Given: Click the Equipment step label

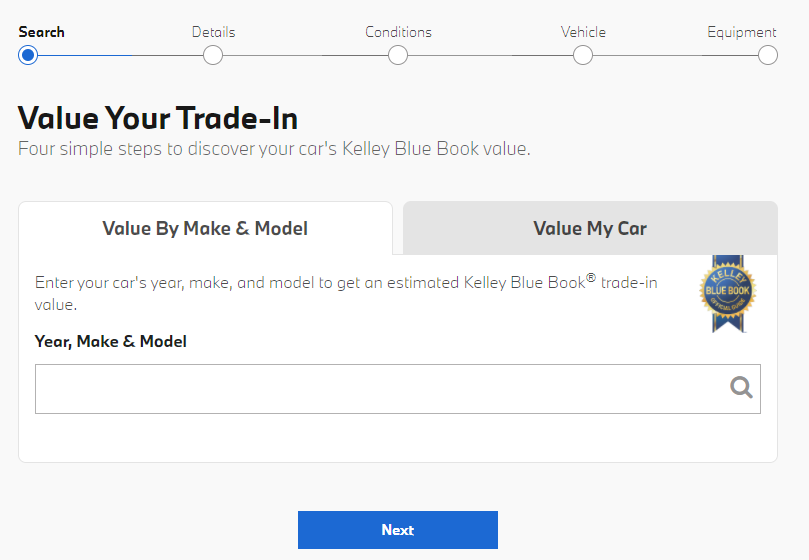Looking at the screenshot, I should tap(741, 33).
